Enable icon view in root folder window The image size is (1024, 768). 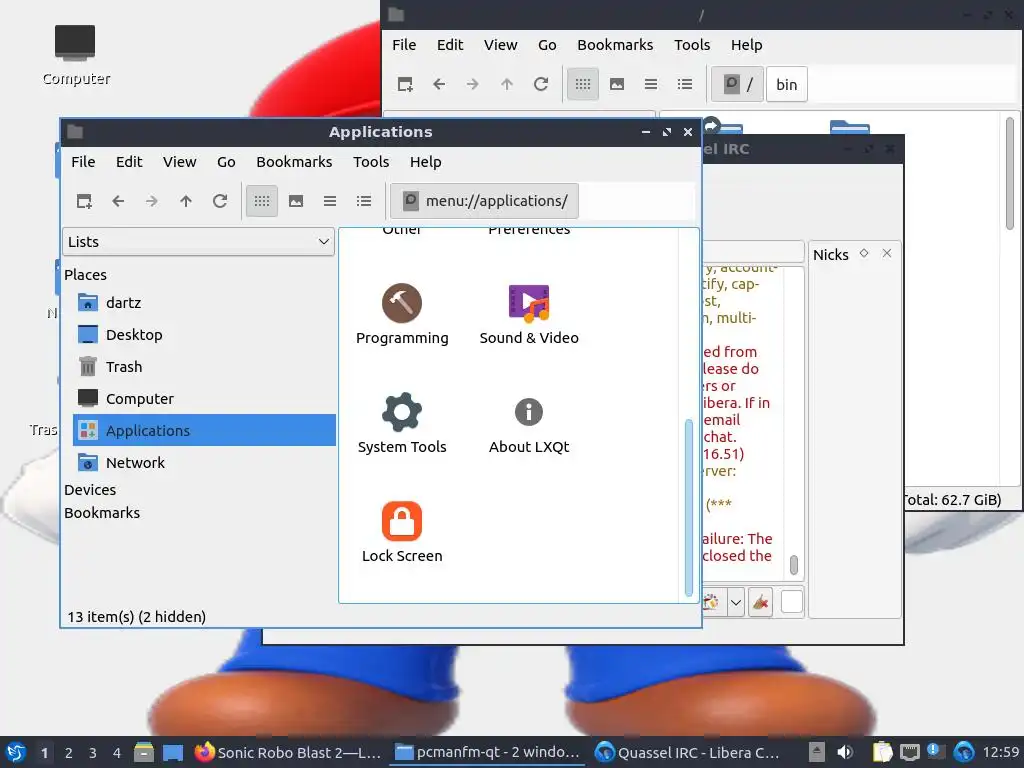[583, 84]
